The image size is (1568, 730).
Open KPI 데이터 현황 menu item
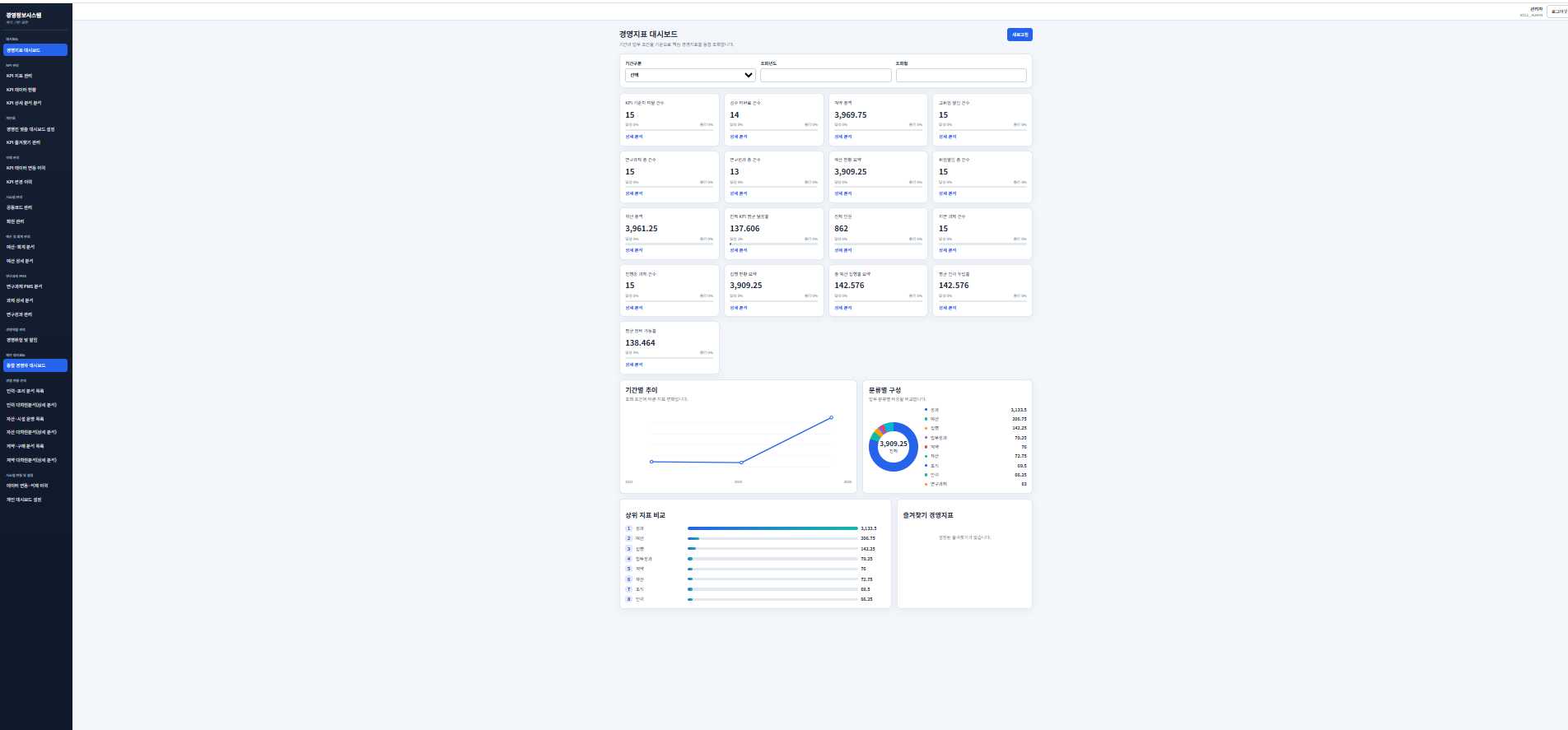(35, 90)
